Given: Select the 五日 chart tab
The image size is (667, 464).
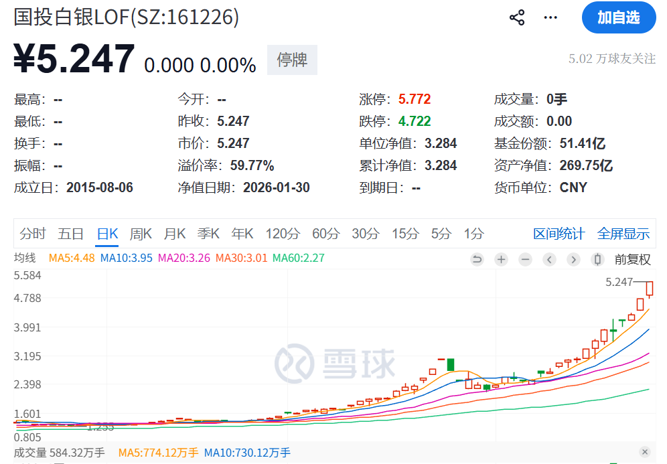Looking at the screenshot, I should (70, 234).
